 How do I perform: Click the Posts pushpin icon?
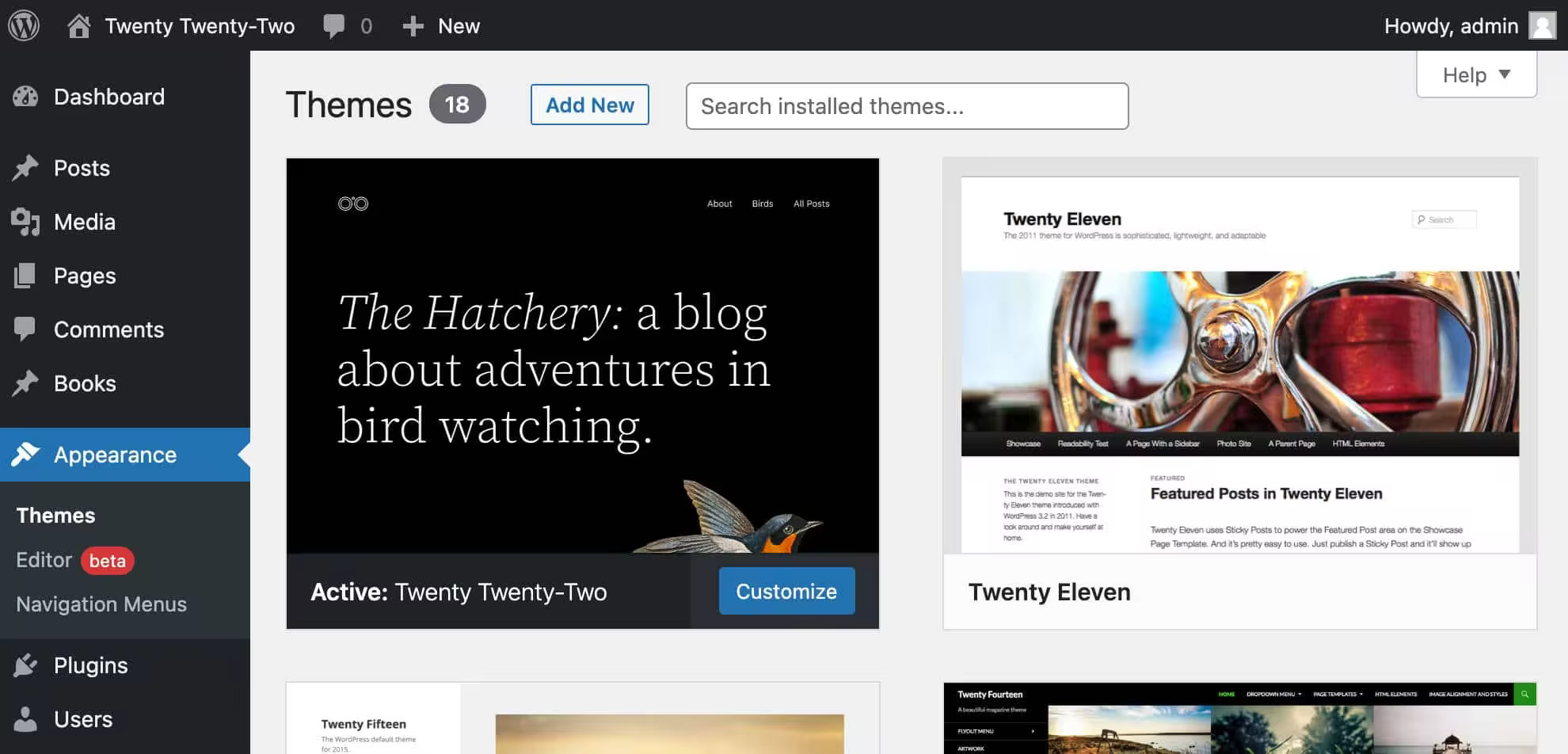[25, 167]
